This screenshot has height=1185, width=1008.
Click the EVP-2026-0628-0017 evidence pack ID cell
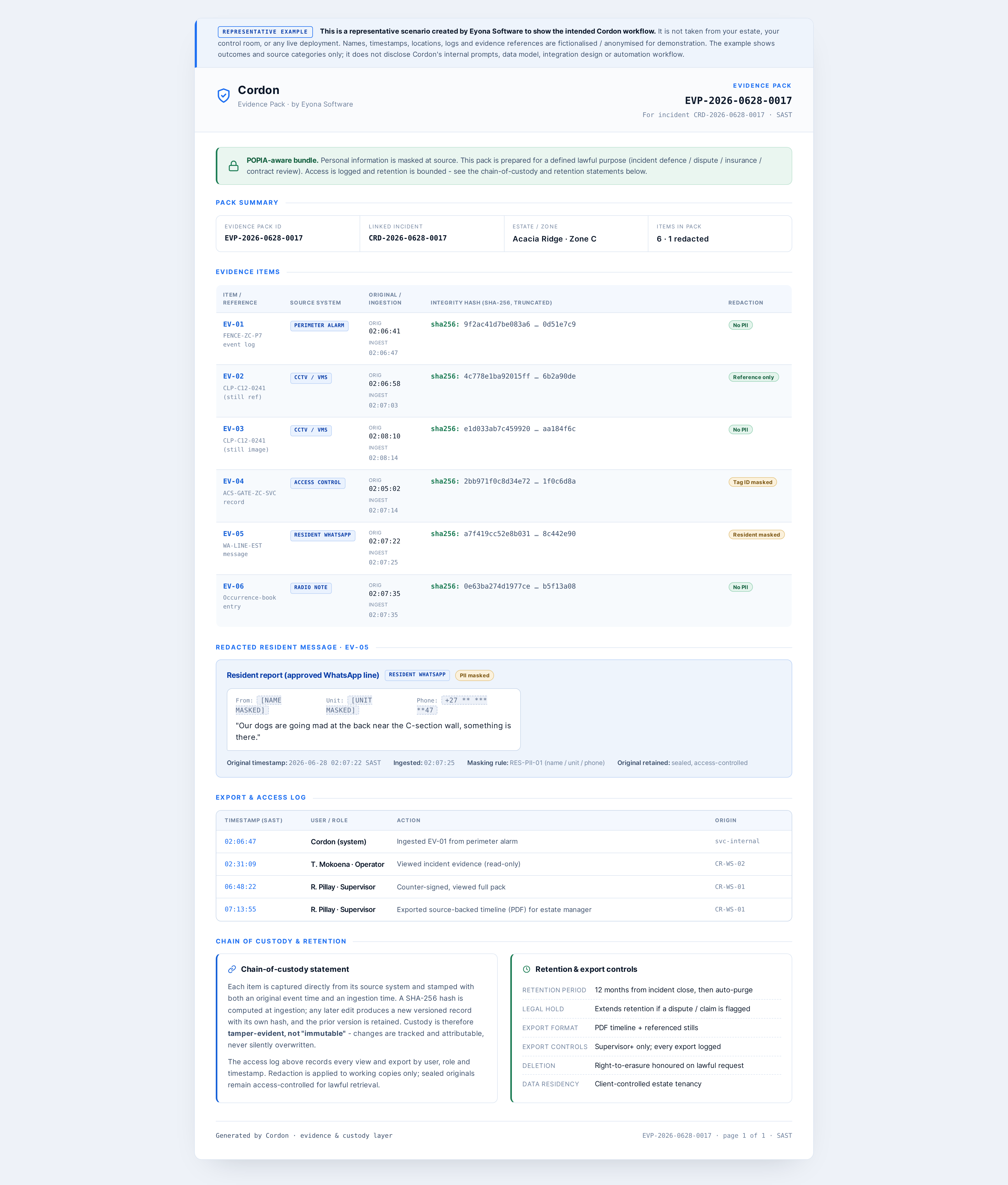(287, 234)
